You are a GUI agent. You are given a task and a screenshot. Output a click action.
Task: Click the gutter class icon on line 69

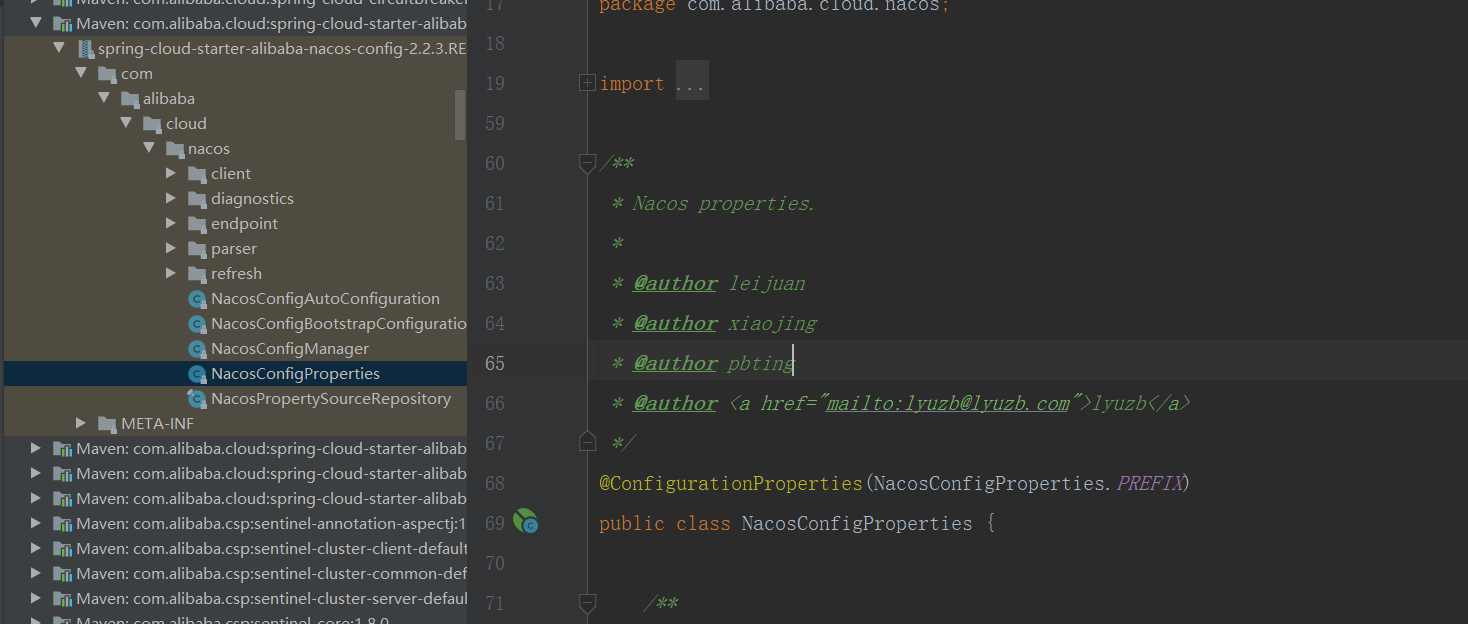tap(526, 521)
